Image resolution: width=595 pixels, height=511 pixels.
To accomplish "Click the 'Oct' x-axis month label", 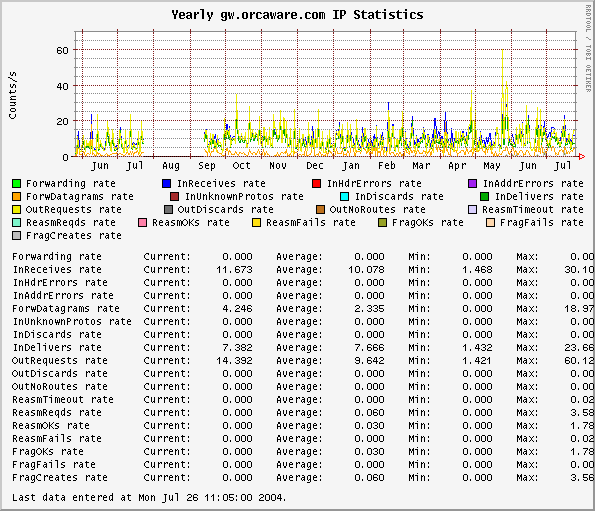I will coord(242,166).
